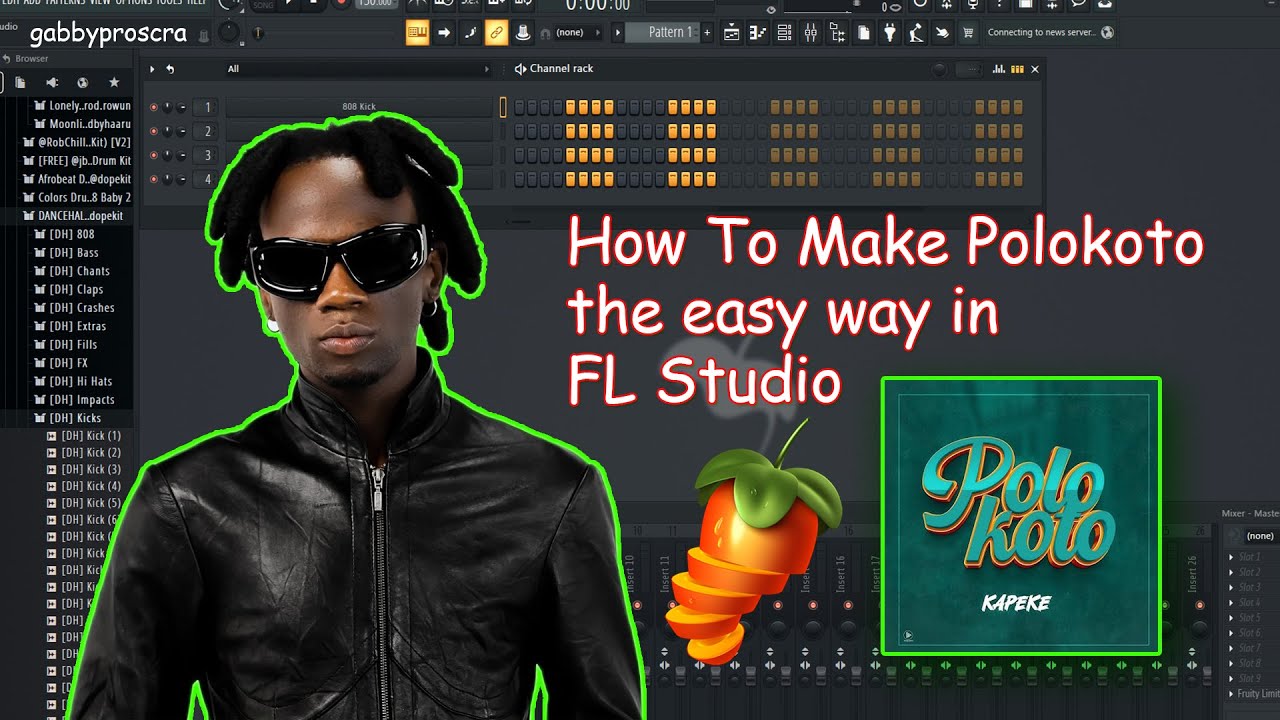Toggle first step of 808 Kick row
Image resolution: width=1280 pixels, height=720 pixels.
click(x=520, y=107)
